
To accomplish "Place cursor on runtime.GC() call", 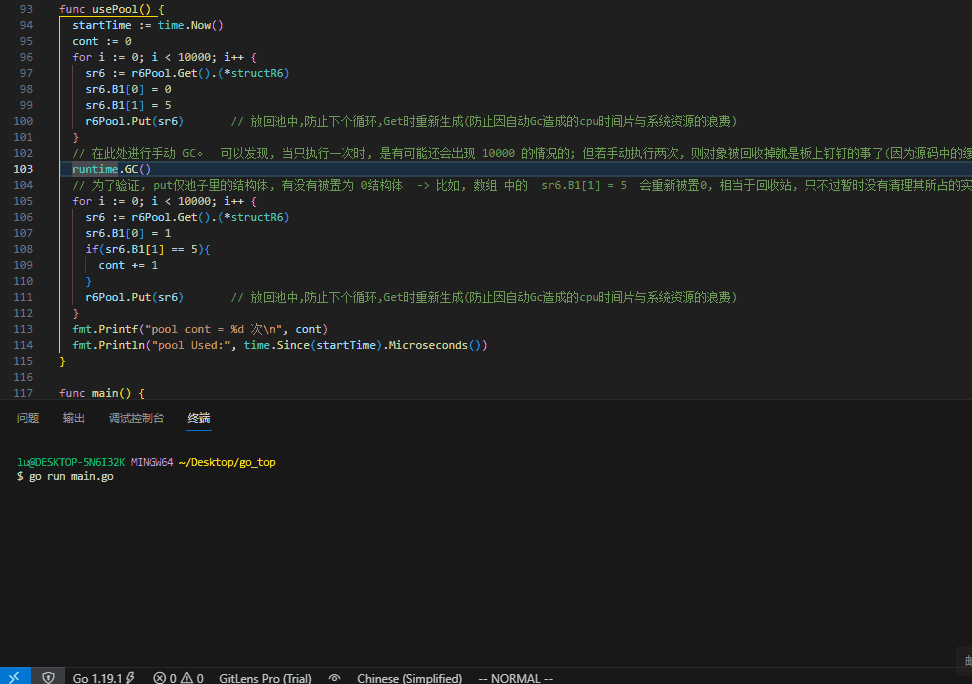I will (111, 169).
